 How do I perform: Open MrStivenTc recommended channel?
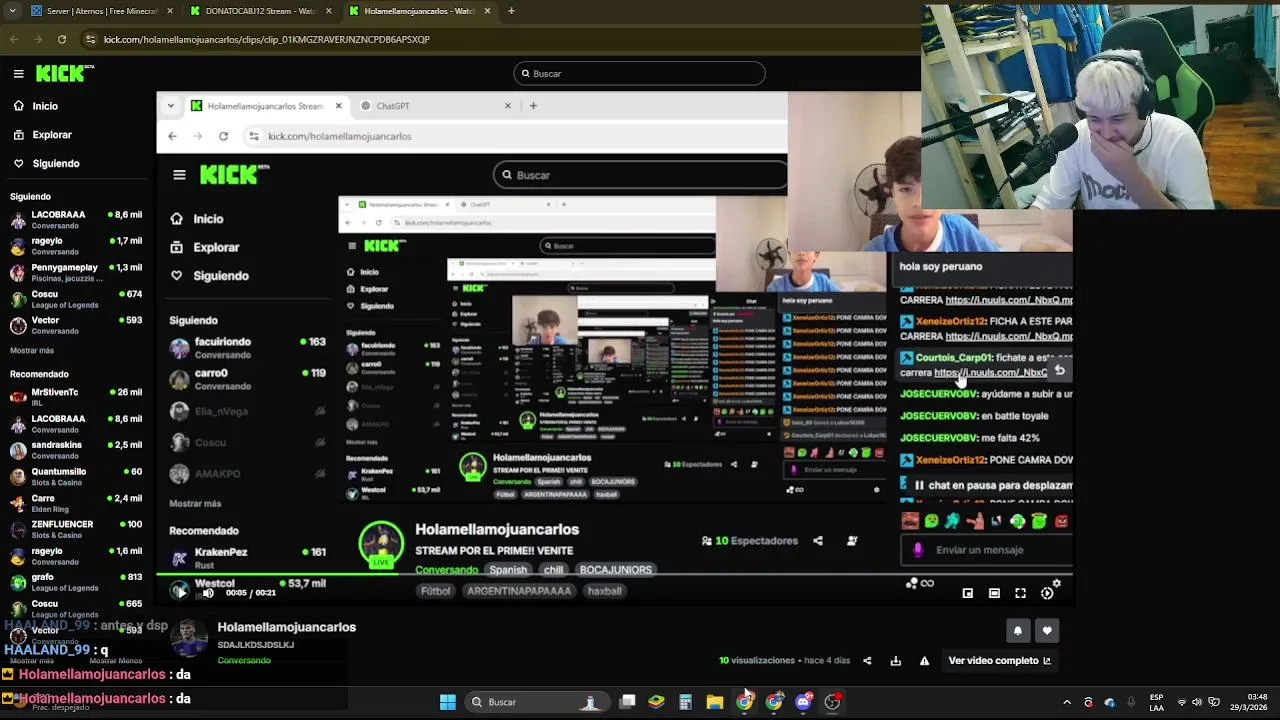click(76, 397)
